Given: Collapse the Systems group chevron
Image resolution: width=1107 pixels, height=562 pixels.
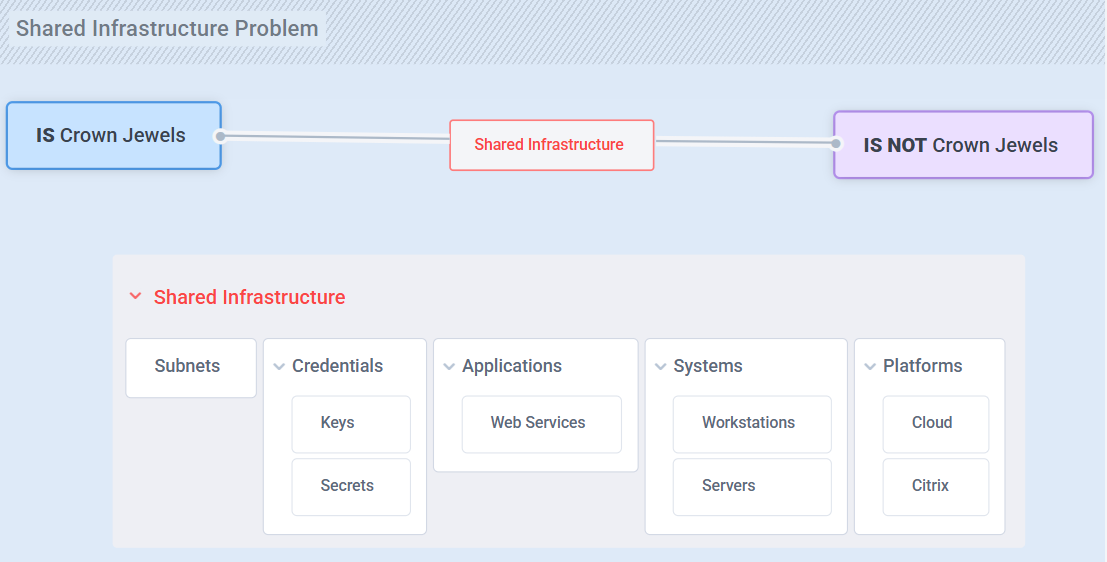Looking at the screenshot, I should pyautogui.click(x=660, y=367).
